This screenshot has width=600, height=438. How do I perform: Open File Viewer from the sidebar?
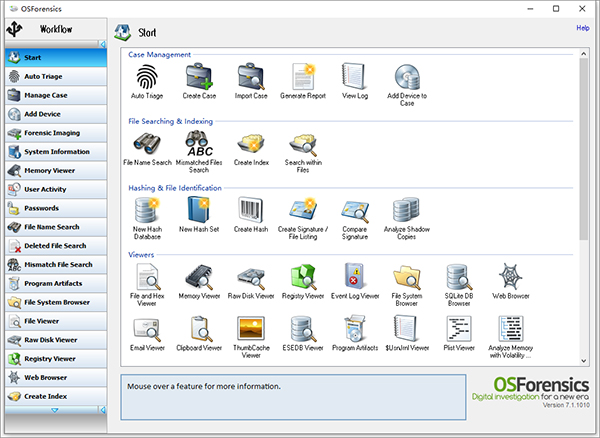[x=56, y=321]
